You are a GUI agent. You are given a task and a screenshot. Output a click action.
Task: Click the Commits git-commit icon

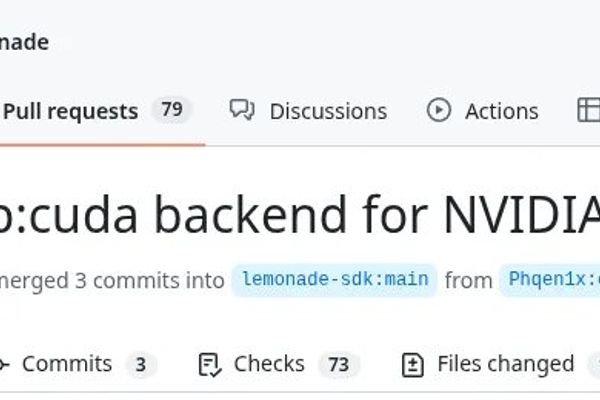tap(4, 364)
